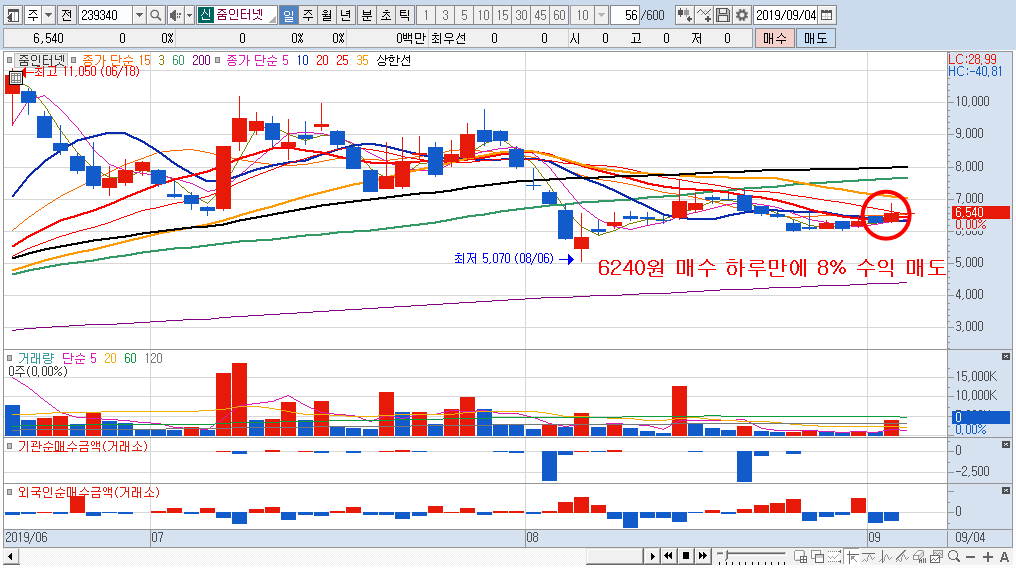Fast-forward chart replay
The height and width of the screenshot is (568, 1016).
point(702,556)
